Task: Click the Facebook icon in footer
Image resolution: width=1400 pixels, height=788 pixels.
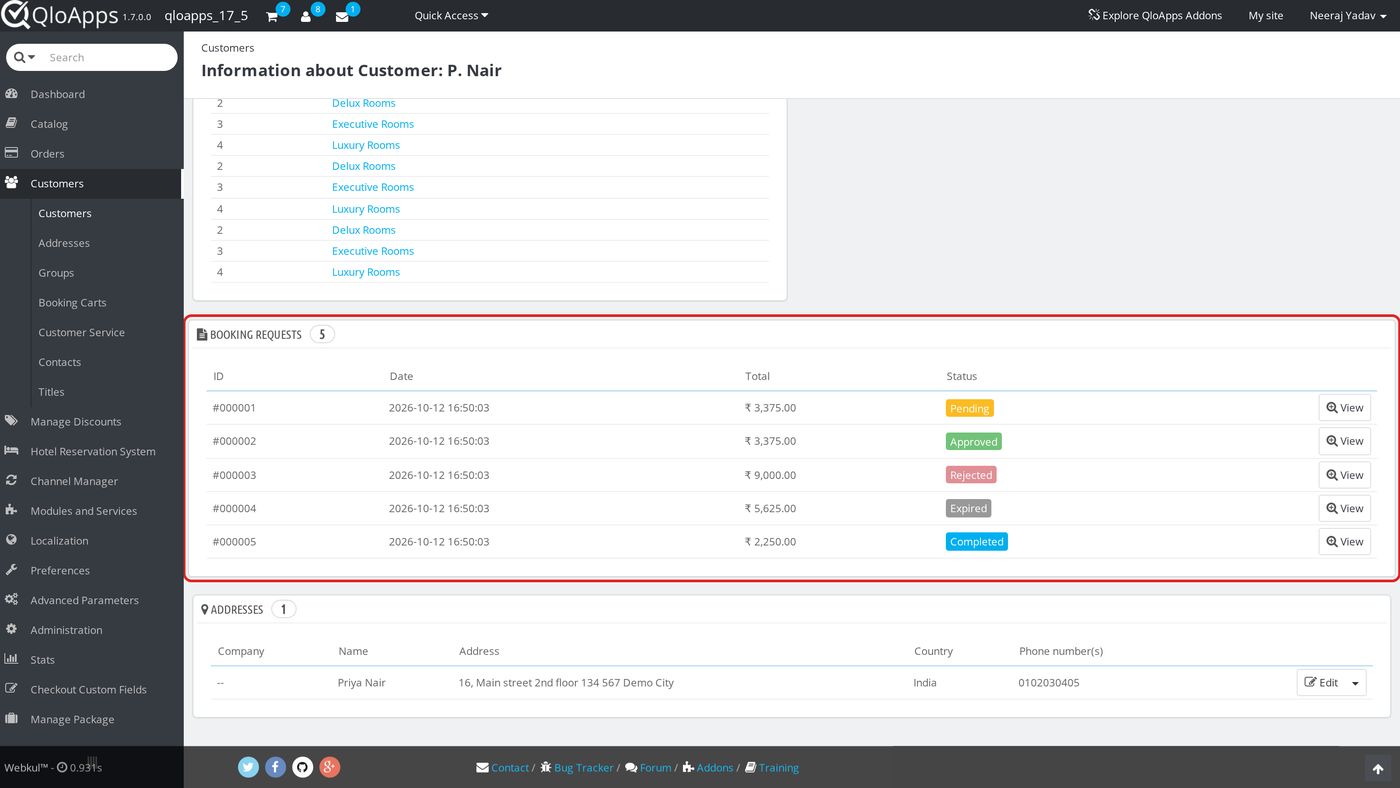Action: [x=275, y=767]
